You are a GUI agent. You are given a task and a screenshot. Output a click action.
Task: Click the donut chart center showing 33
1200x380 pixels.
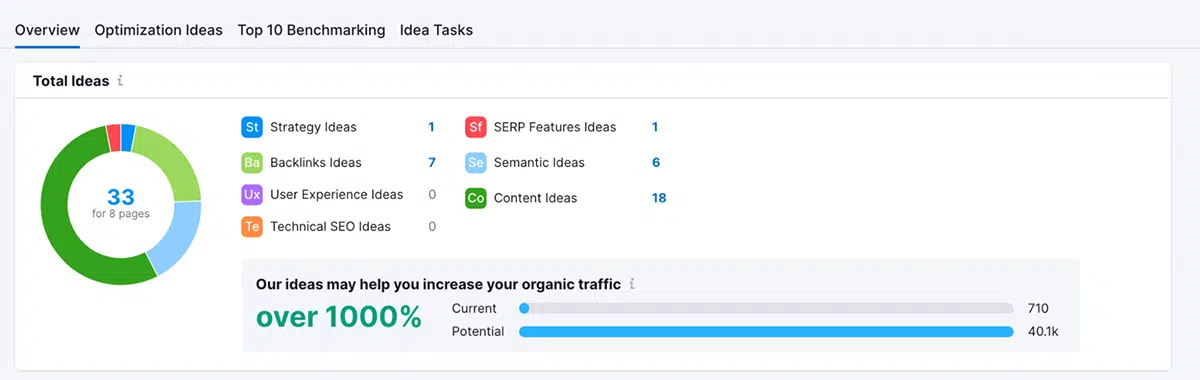pyautogui.click(x=120, y=203)
